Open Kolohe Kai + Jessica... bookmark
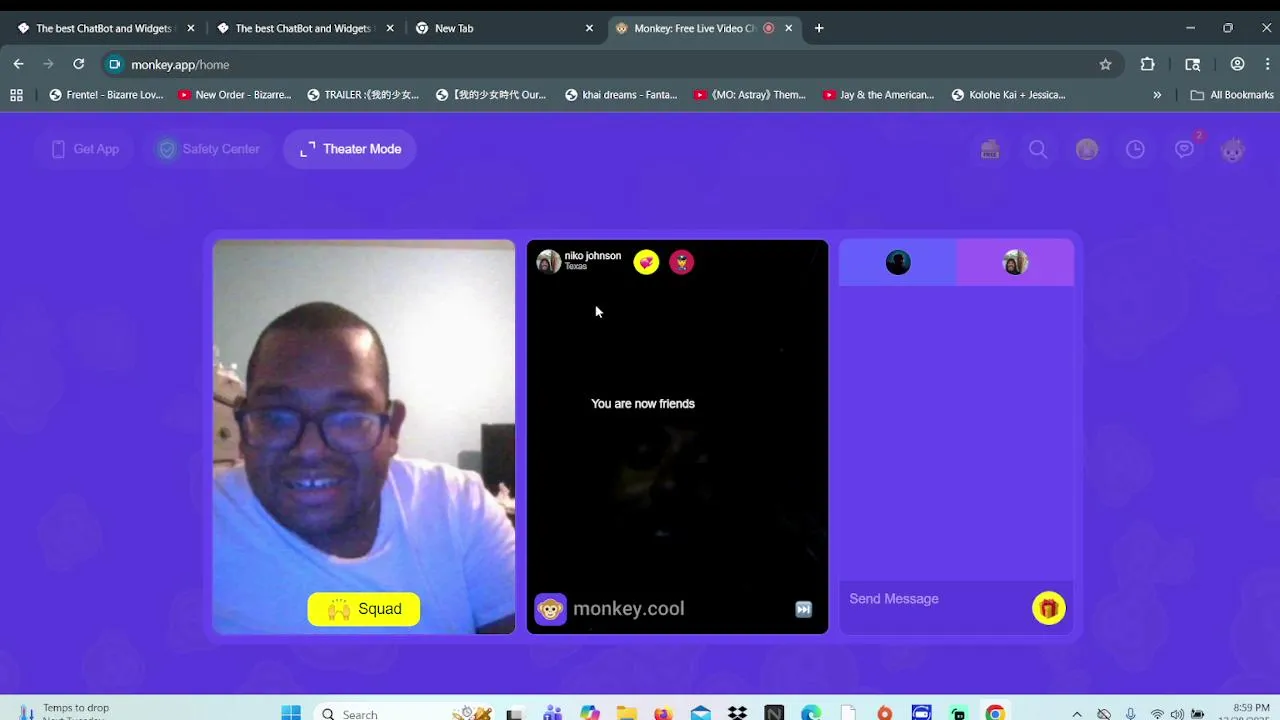Screen dimensions: 1280x720 click(x=1008, y=95)
